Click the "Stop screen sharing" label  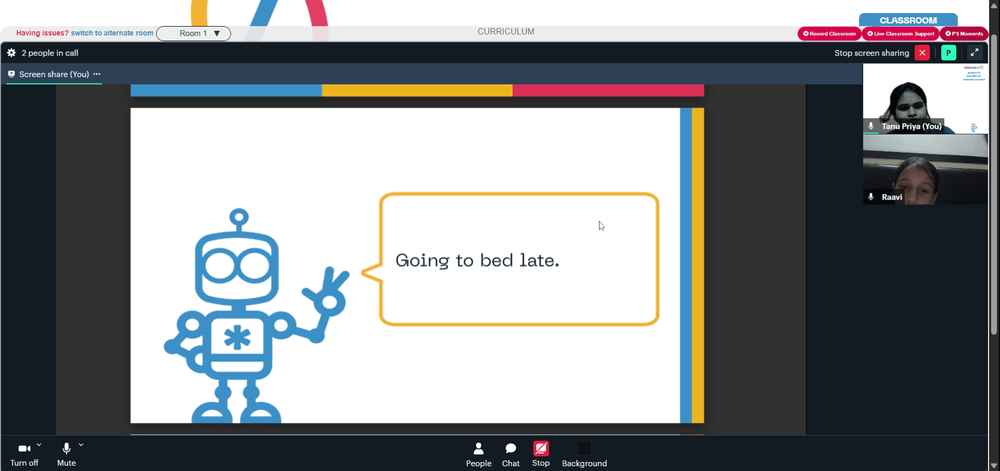tap(872, 53)
